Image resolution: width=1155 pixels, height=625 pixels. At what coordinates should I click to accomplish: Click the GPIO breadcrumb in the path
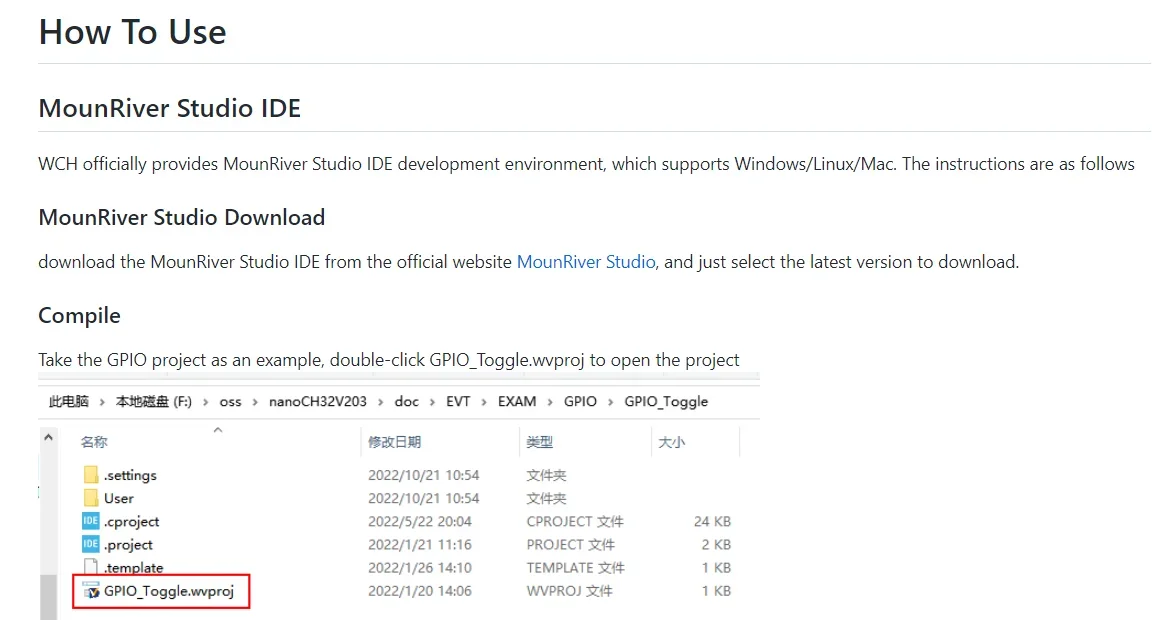[580, 401]
